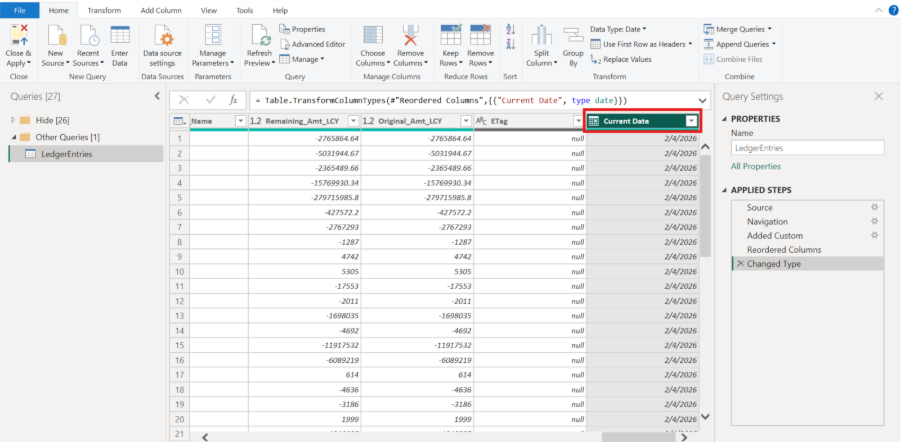Open the Current Date column filter dropdown
This screenshot has height=442, width=901.
click(x=690, y=121)
